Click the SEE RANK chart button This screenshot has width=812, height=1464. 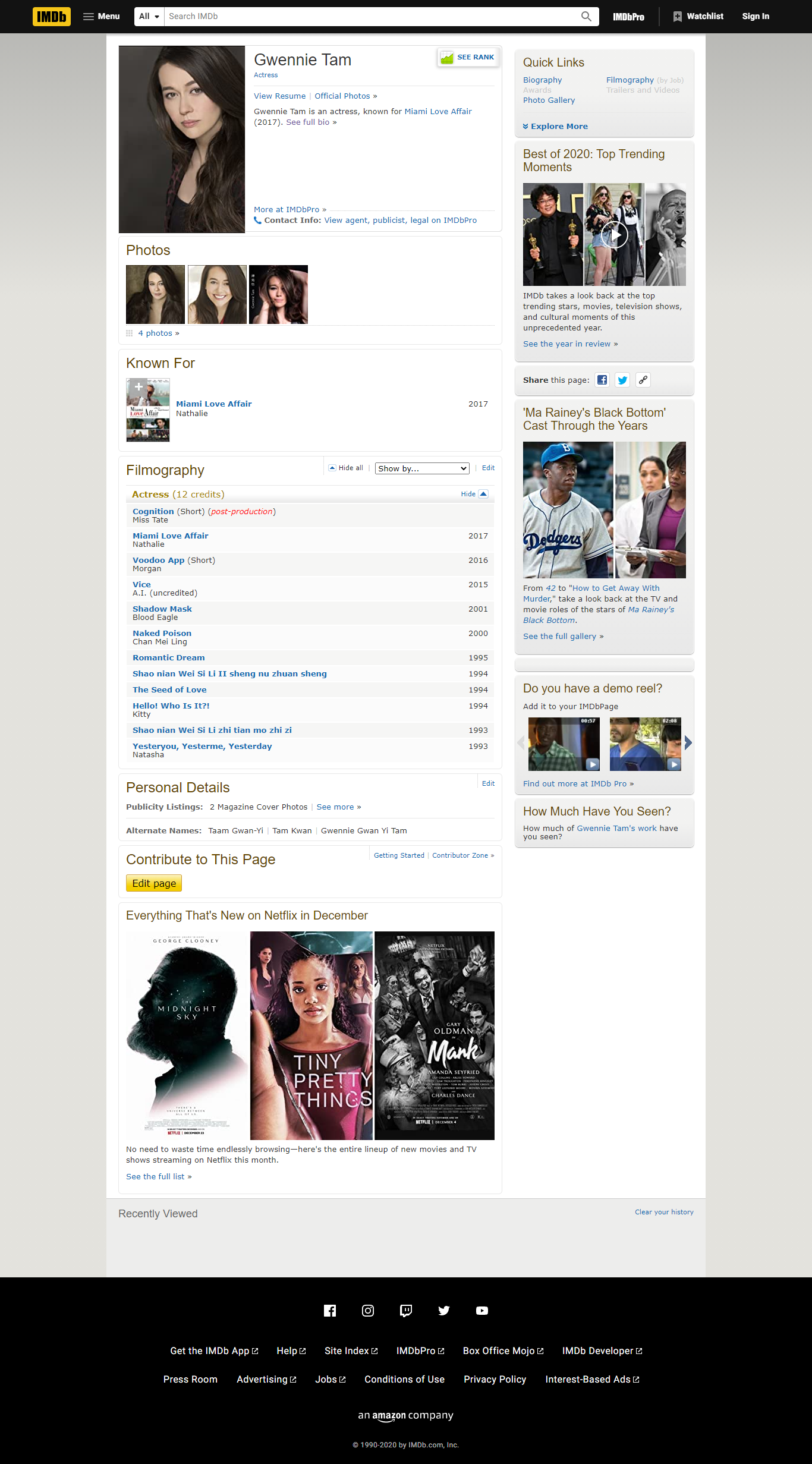(x=468, y=57)
